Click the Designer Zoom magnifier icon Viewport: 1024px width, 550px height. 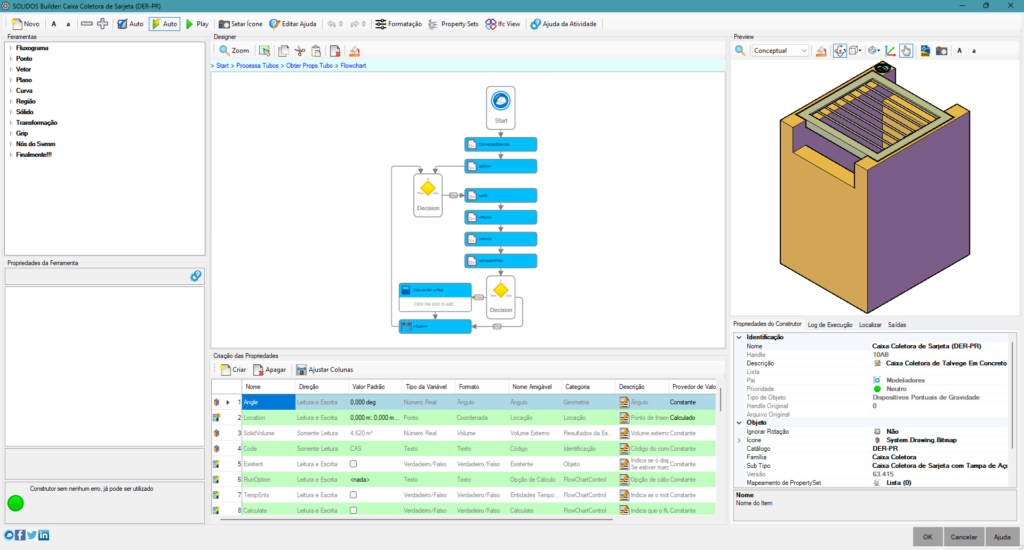coord(225,50)
